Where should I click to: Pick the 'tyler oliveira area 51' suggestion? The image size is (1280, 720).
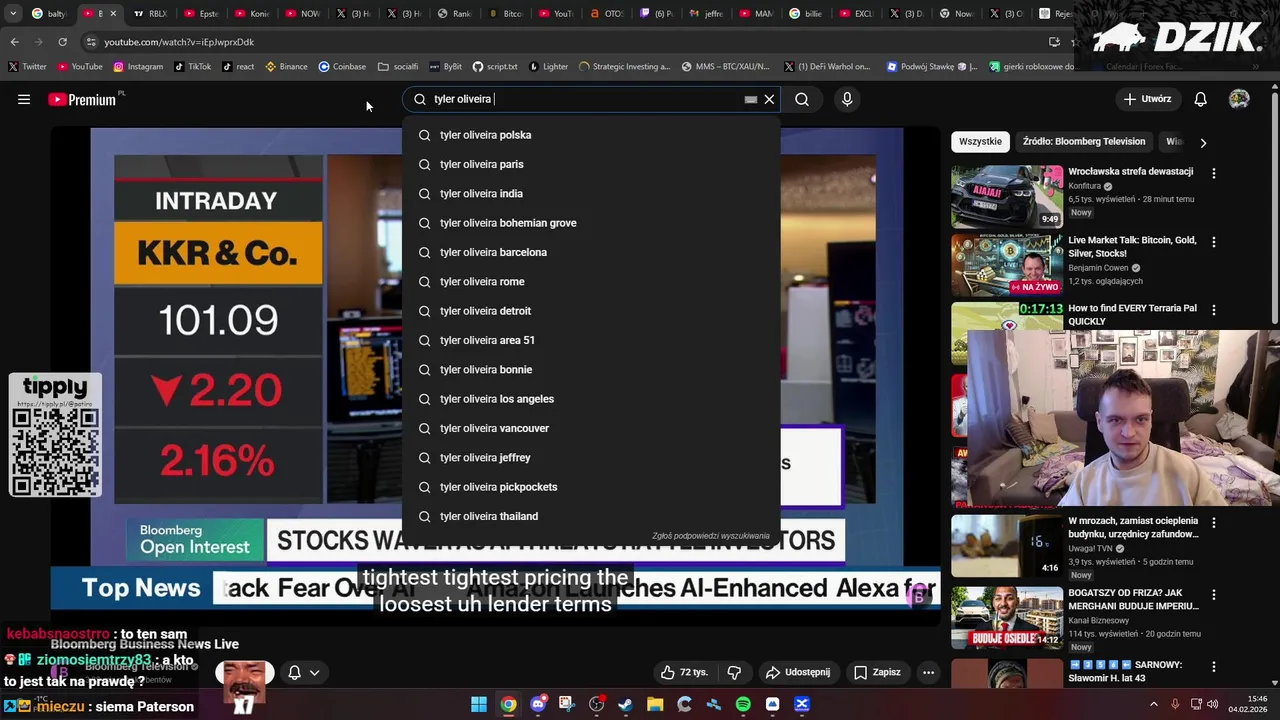click(591, 340)
